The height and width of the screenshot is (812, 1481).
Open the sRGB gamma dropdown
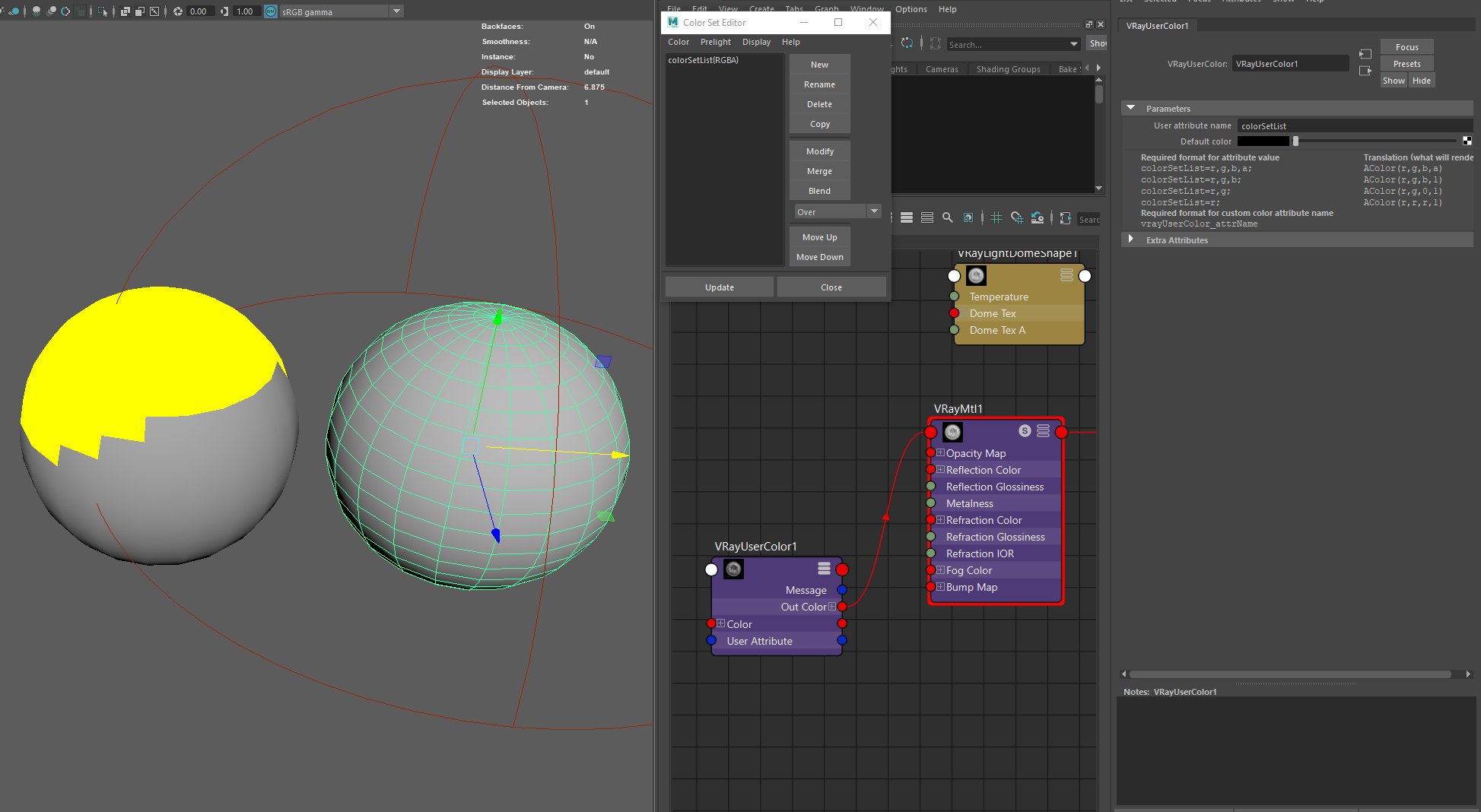(x=396, y=11)
